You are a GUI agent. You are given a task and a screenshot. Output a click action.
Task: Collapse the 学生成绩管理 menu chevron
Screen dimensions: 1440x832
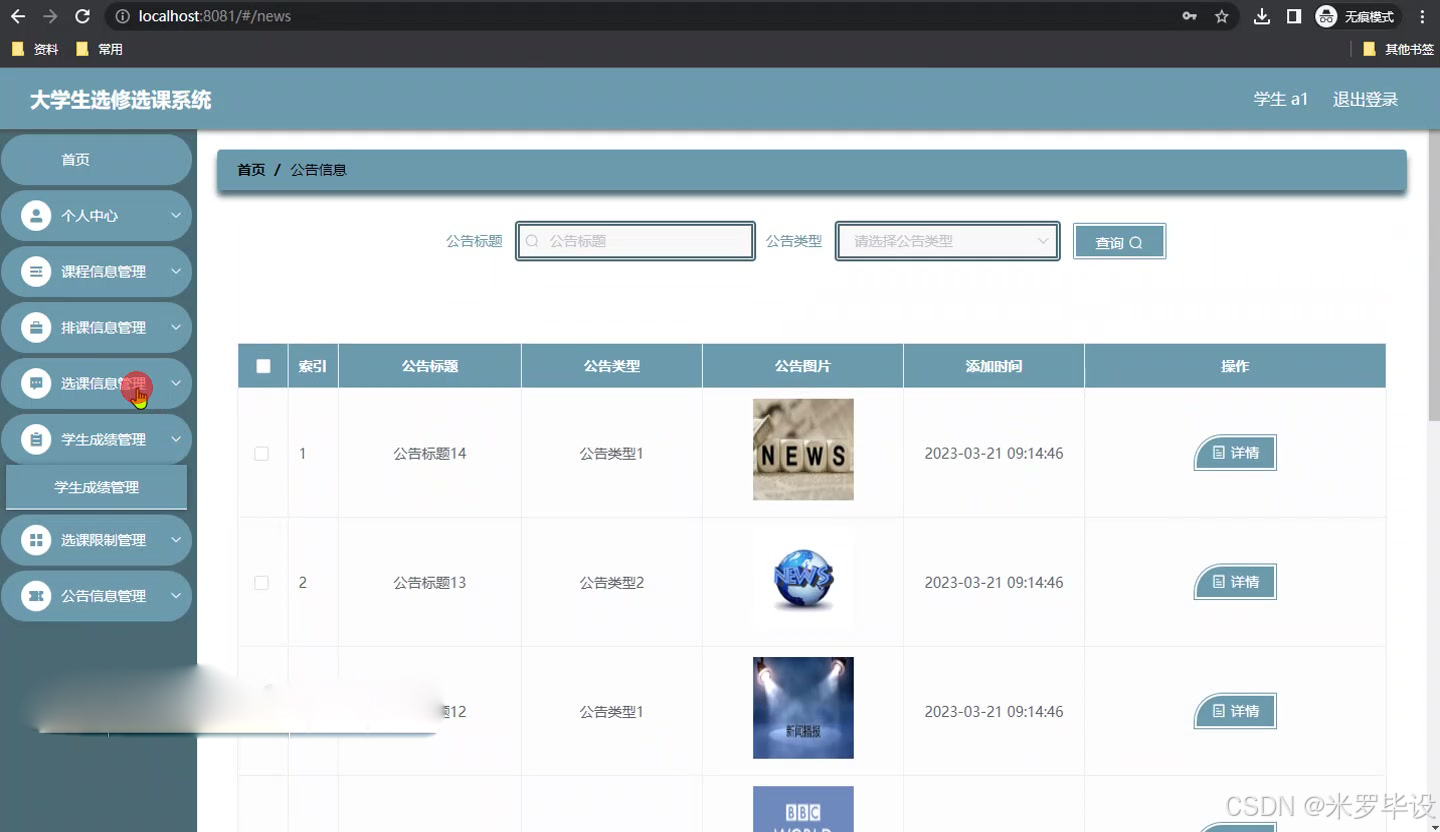175,439
